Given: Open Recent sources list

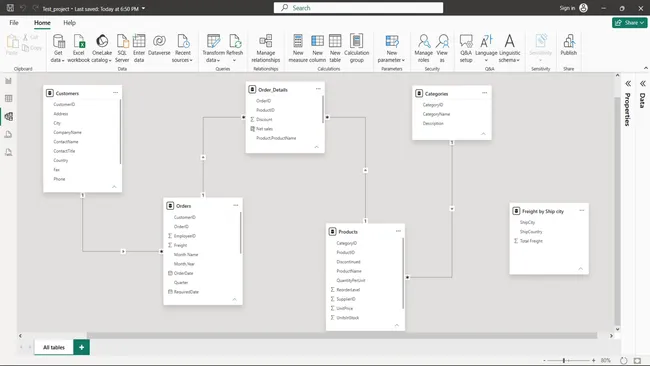Looking at the screenshot, I should pyautogui.click(x=182, y=48).
